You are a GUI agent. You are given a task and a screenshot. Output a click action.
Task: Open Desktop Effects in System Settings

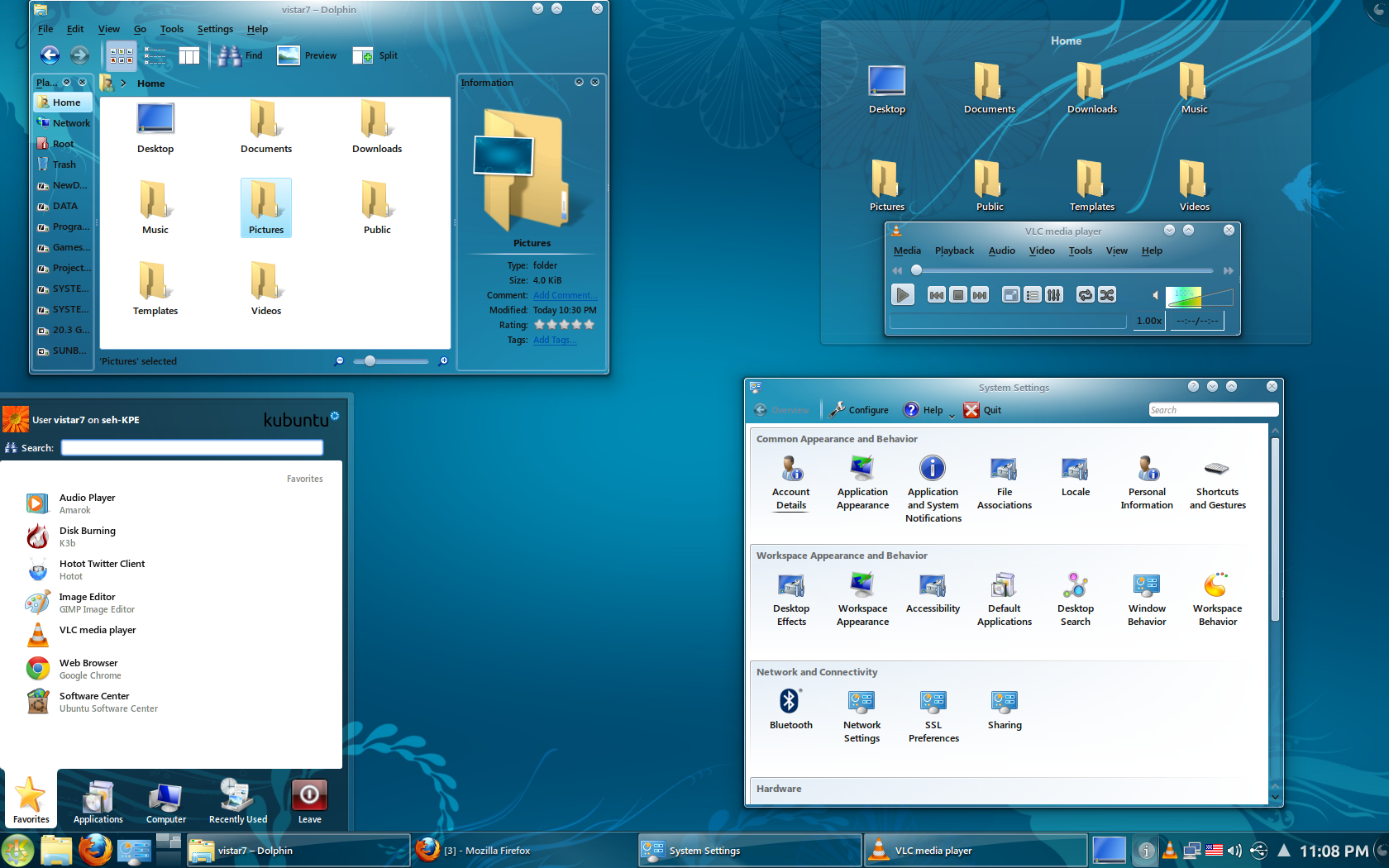click(x=791, y=599)
